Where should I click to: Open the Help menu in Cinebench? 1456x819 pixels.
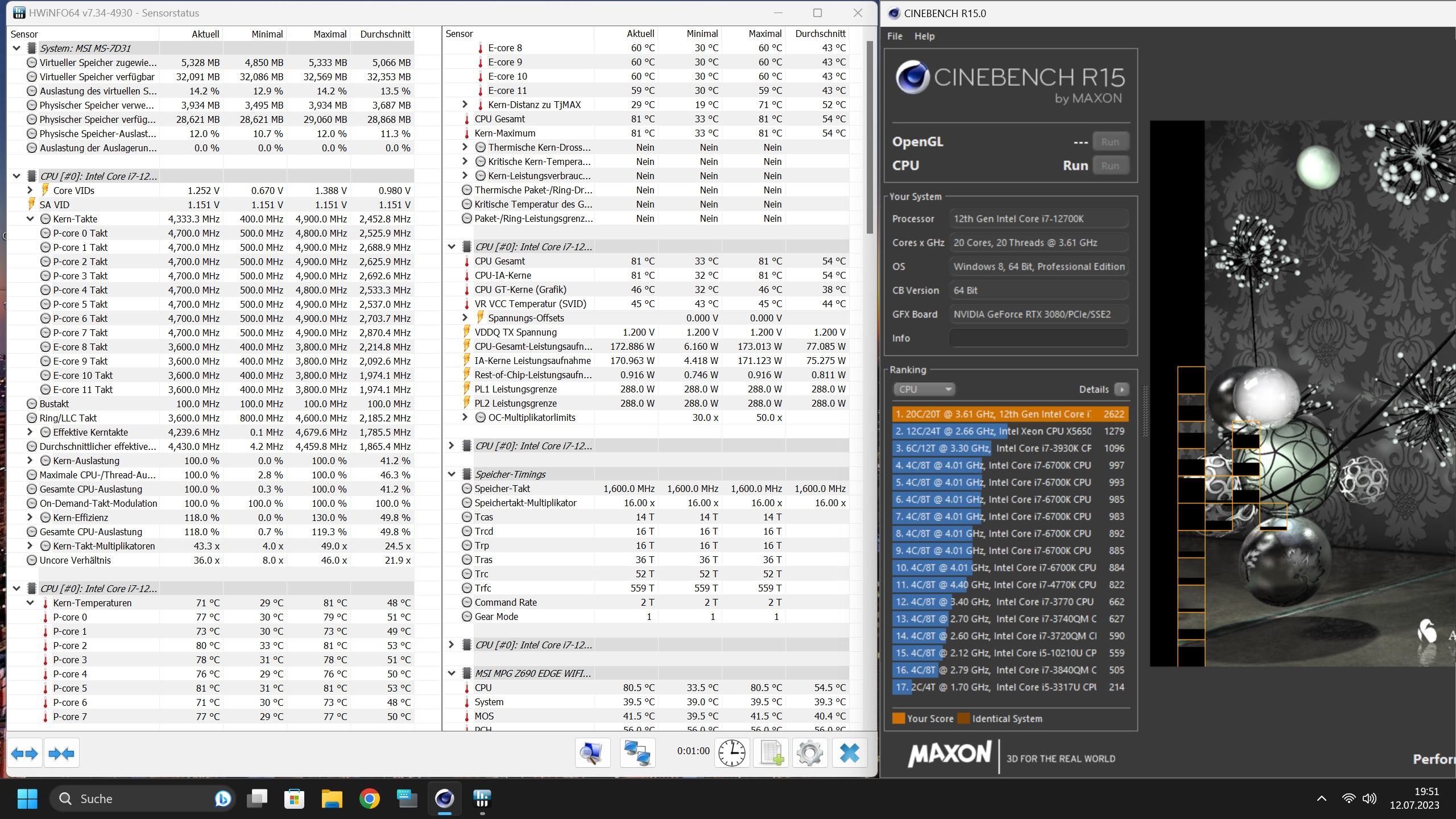click(x=924, y=36)
